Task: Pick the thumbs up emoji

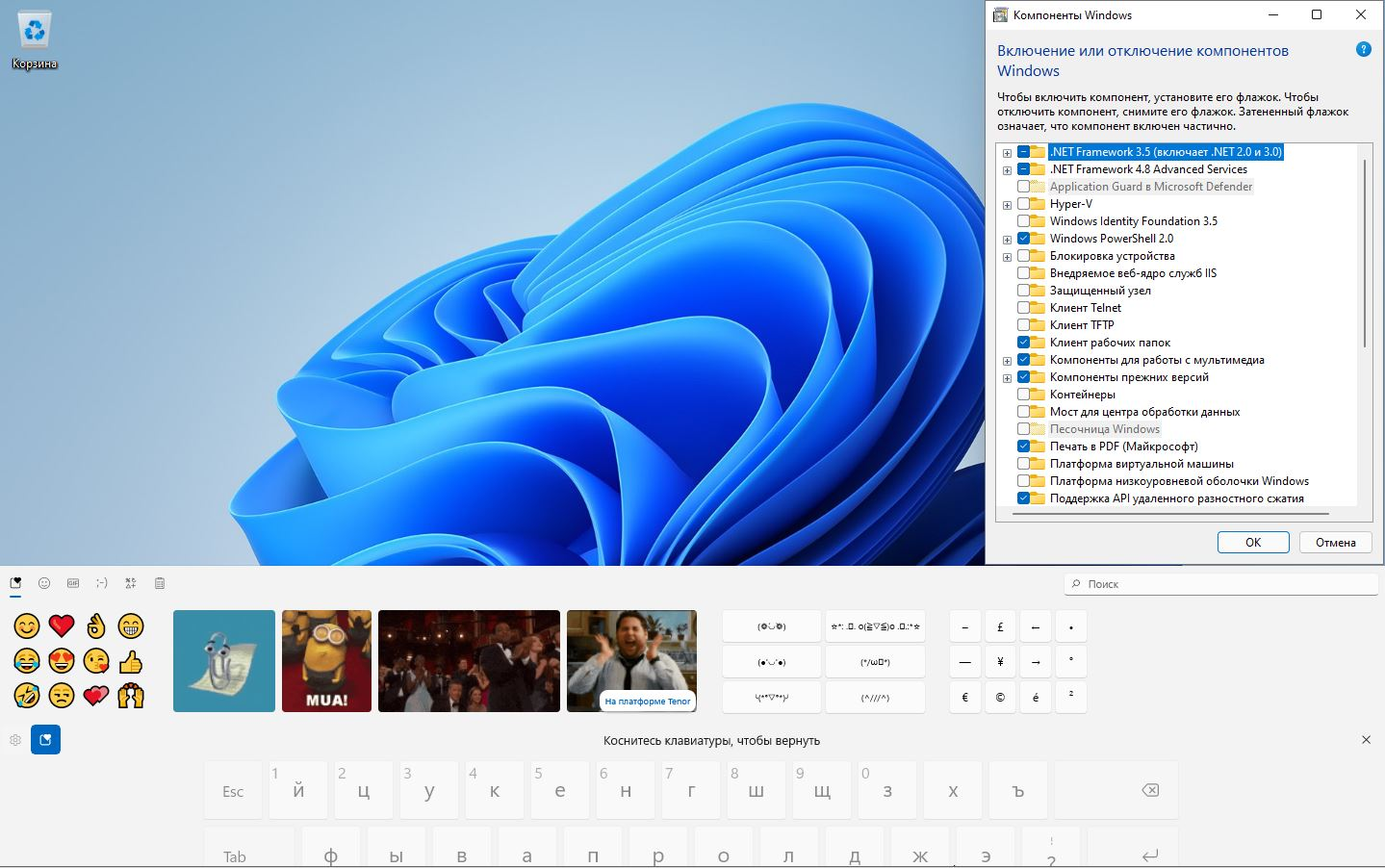Action: click(x=131, y=661)
